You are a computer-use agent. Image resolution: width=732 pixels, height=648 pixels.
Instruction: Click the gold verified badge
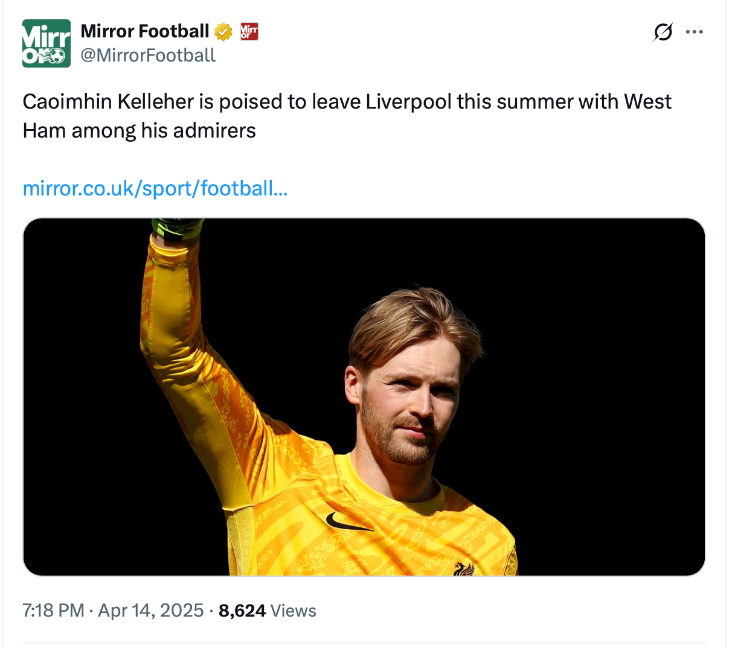coord(224,32)
